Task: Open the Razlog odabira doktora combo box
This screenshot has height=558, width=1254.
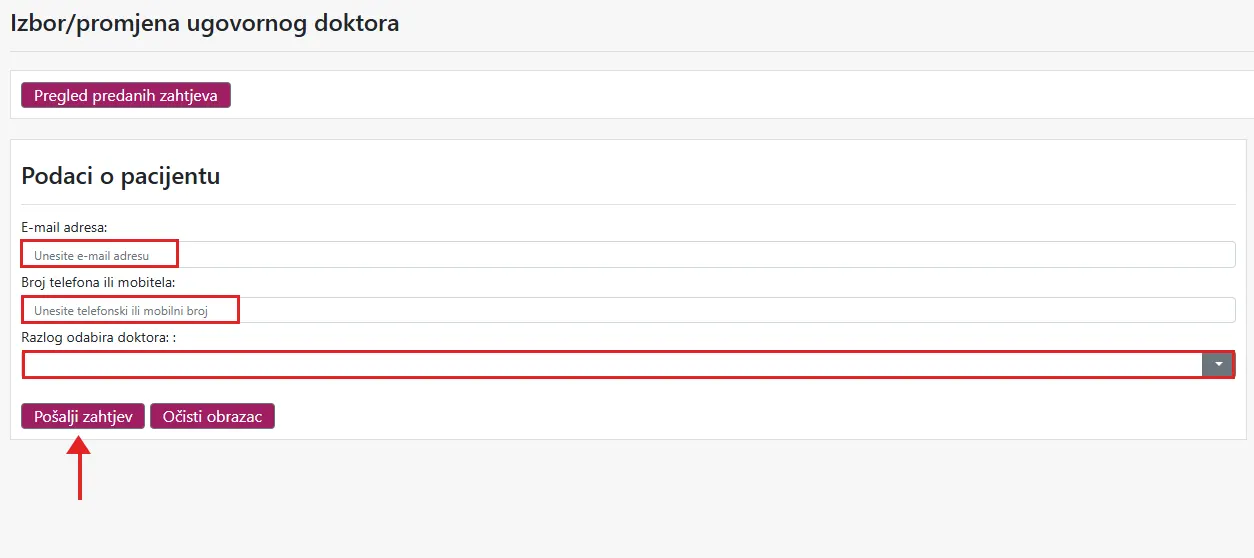Action: click(612, 365)
